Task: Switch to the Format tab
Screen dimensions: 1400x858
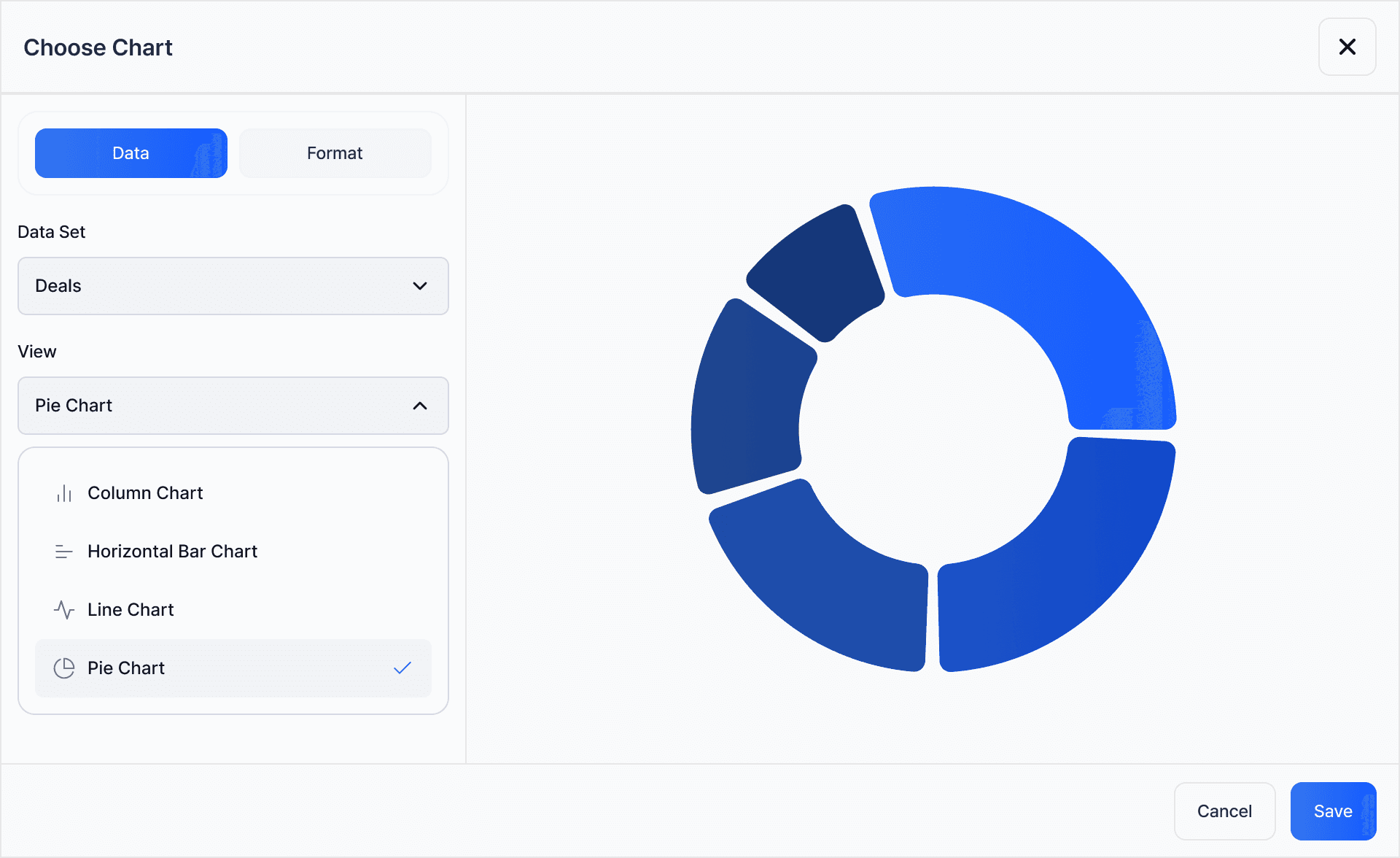Action: pos(335,153)
